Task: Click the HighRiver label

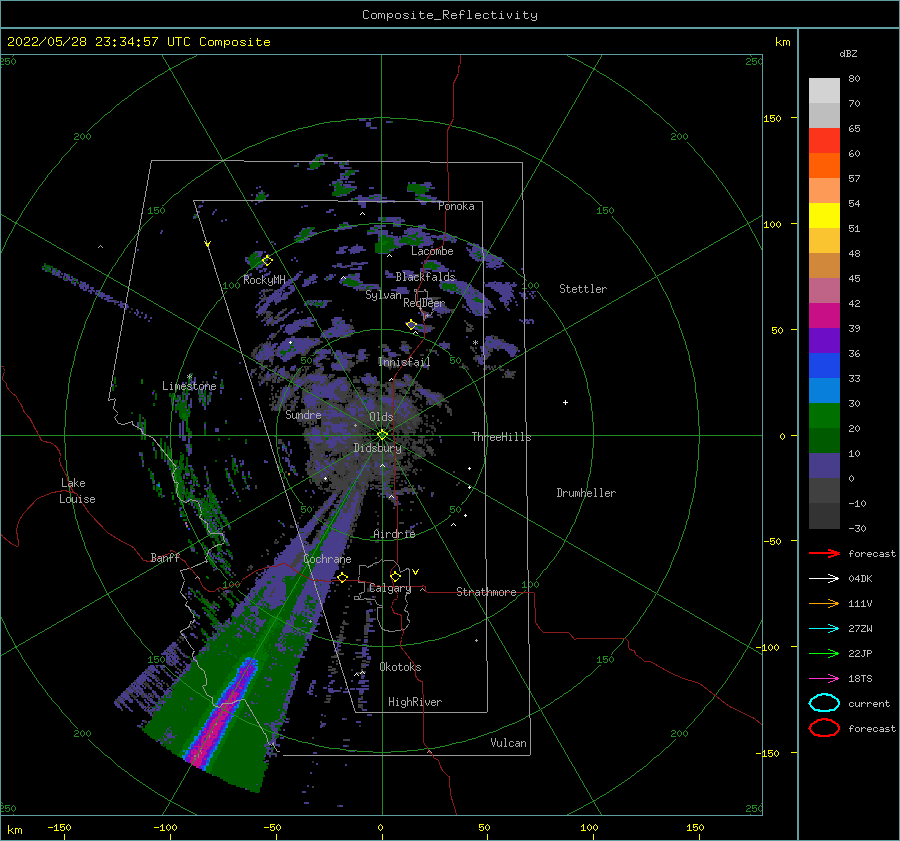Action: (415, 702)
